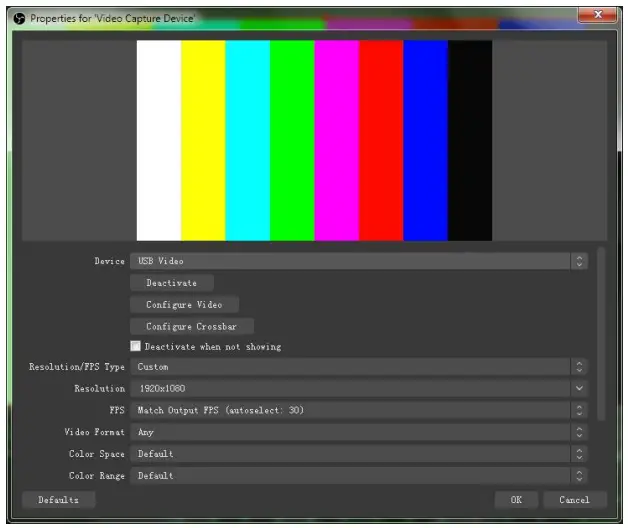Screen dimensions: 628x528
Task: Click the FPS label text
Action: pos(117,410)
